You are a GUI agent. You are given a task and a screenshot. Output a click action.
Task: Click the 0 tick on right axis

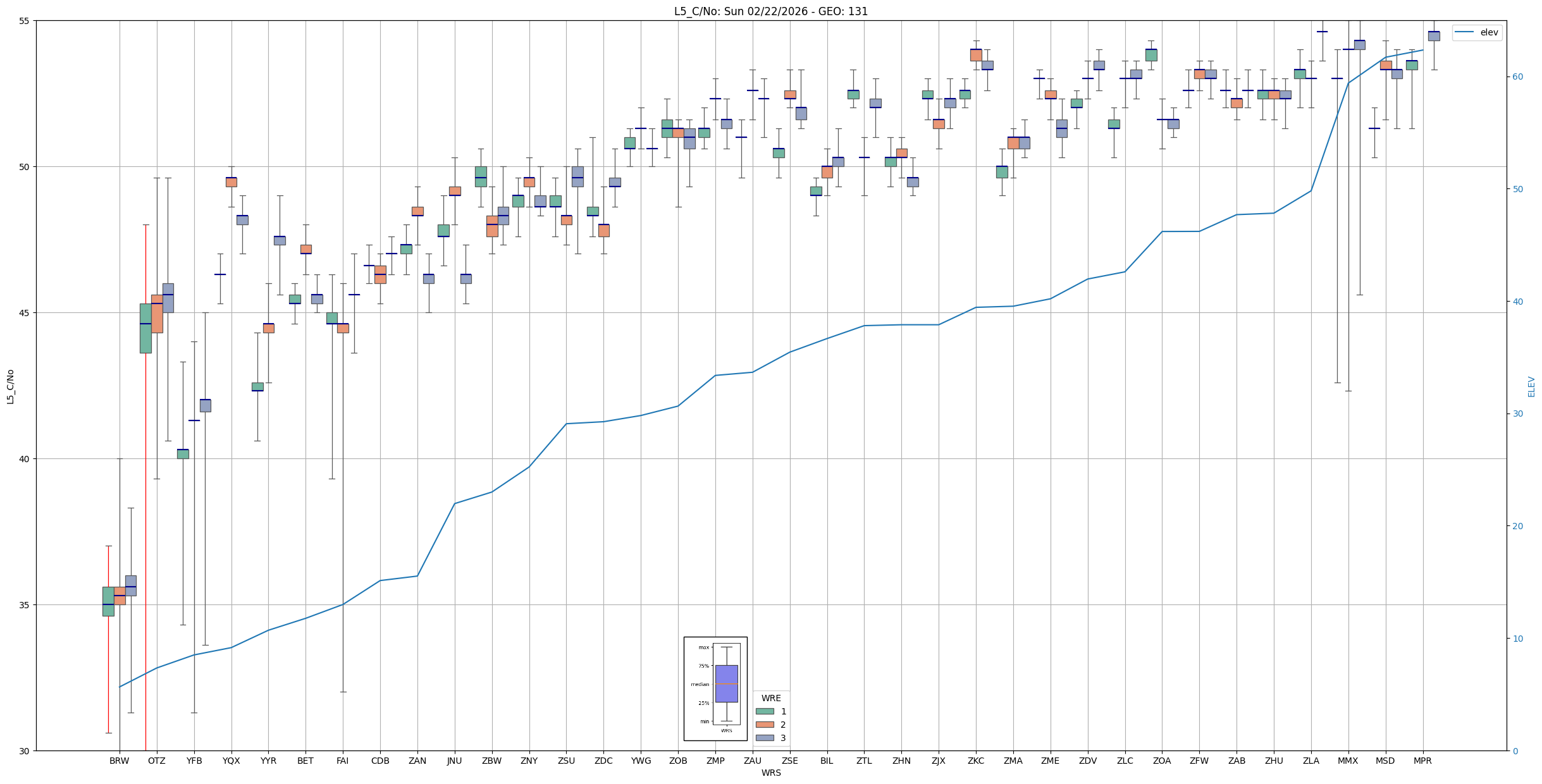pos(1515,751)
